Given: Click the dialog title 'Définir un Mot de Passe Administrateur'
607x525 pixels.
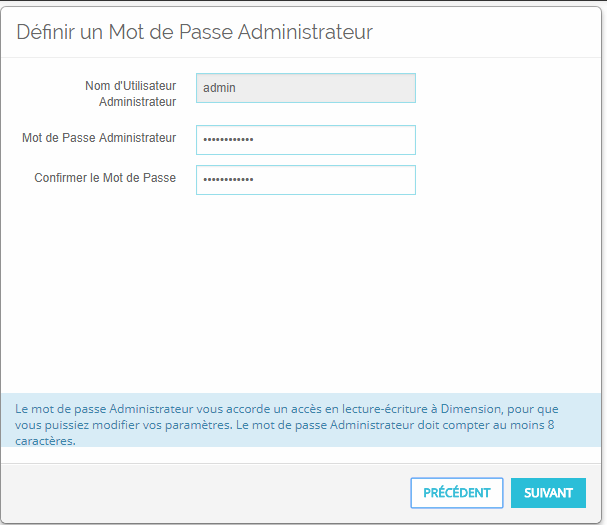Looking at the screenshot, I should tap(194, 32).
